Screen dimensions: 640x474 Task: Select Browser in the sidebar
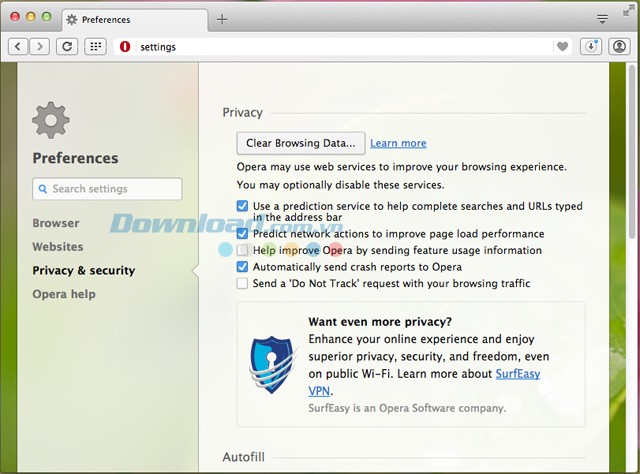(x=56, y=223)
